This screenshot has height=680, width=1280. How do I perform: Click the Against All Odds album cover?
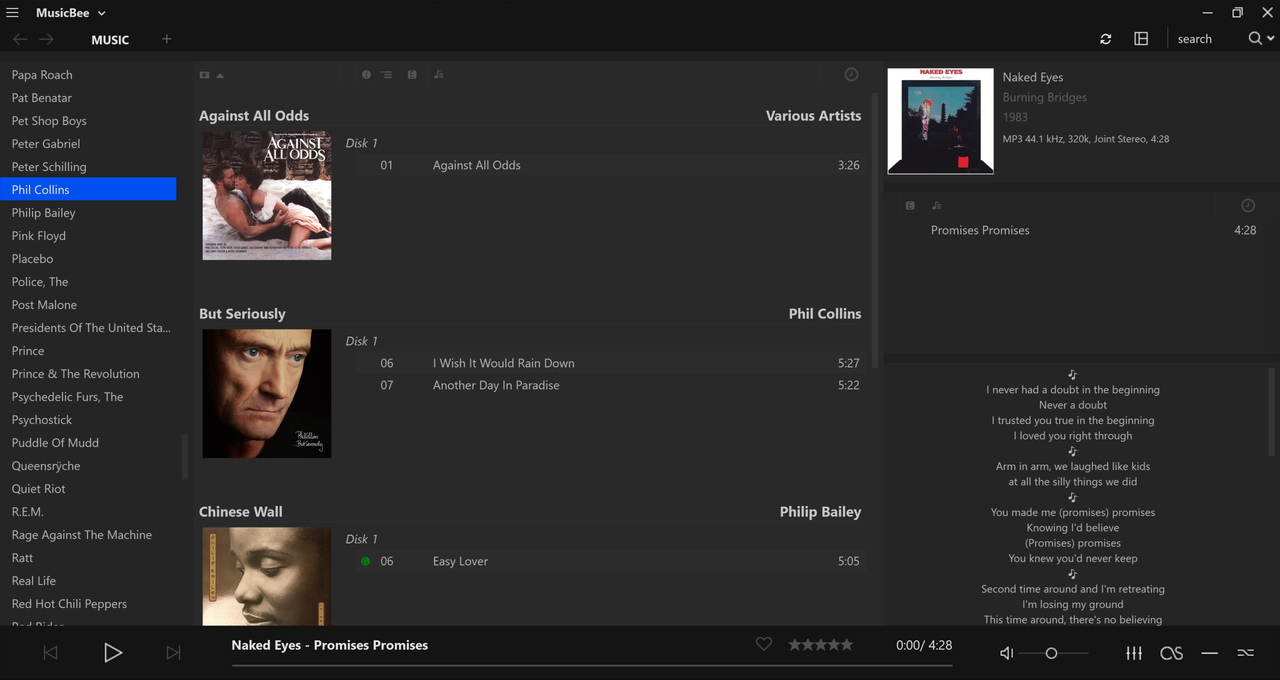click(x=267, y=196)
